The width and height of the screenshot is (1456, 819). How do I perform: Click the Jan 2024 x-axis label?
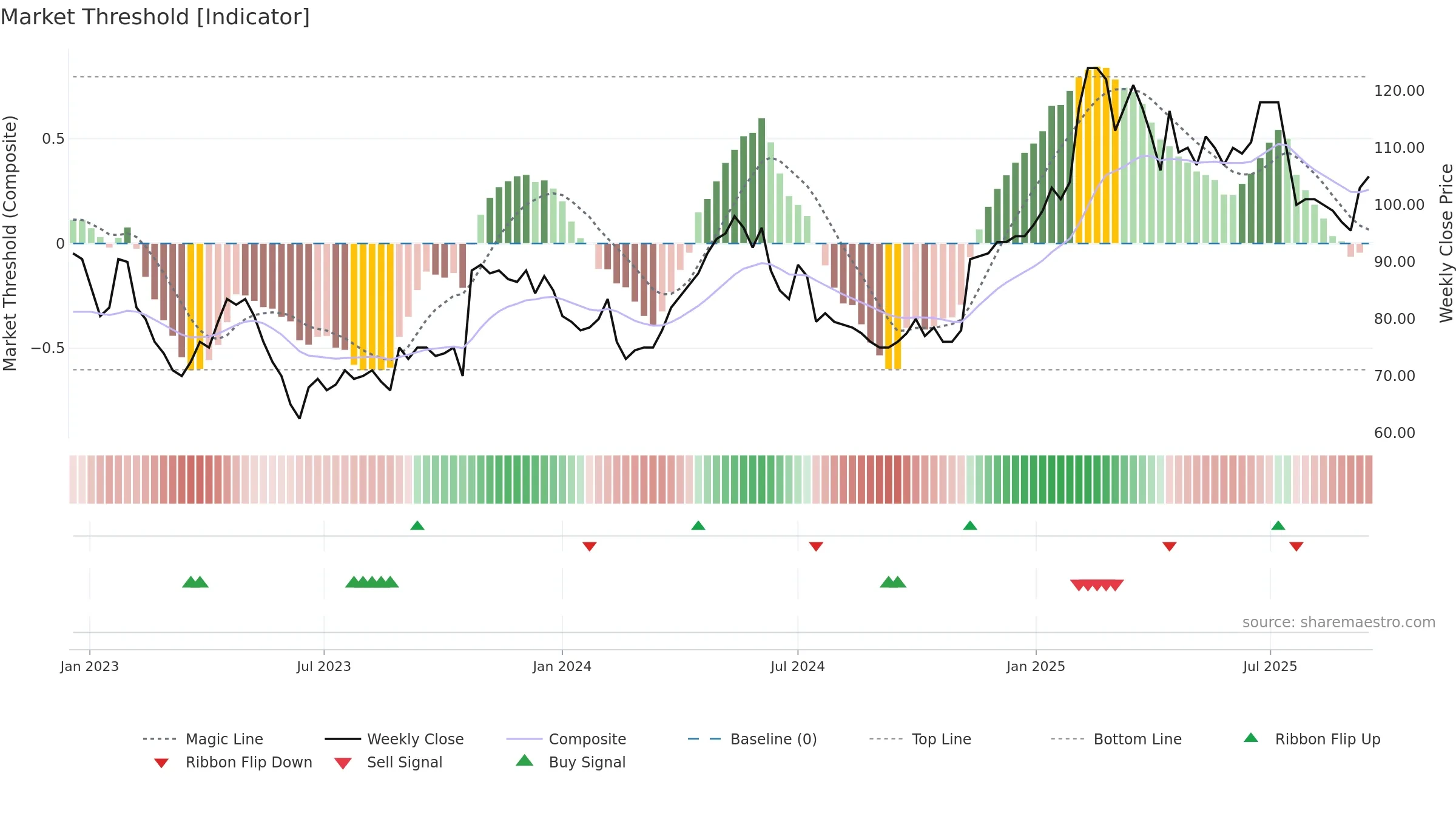562,666
